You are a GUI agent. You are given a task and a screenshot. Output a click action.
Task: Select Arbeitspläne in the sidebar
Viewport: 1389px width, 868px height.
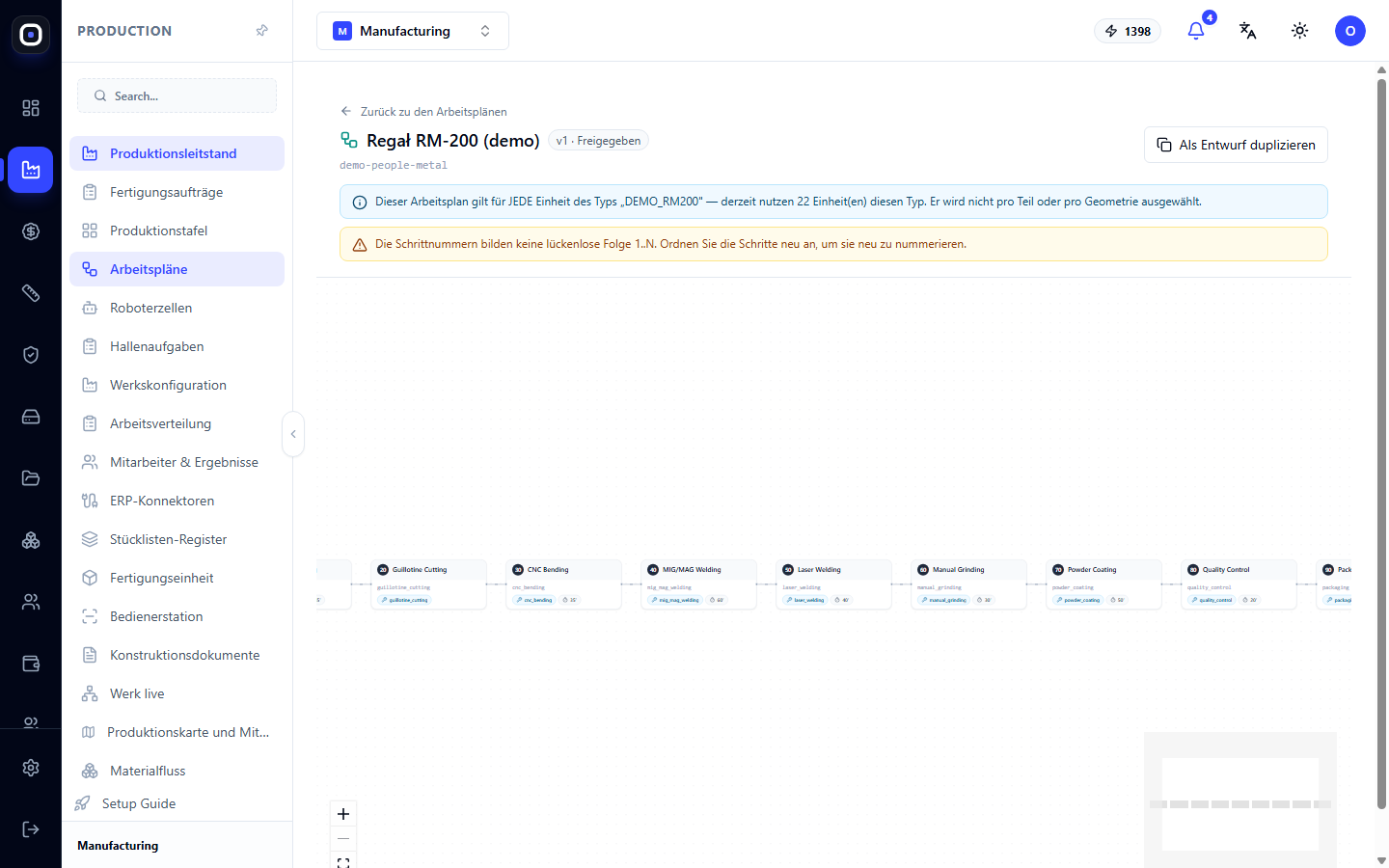(x=177, y=269)
